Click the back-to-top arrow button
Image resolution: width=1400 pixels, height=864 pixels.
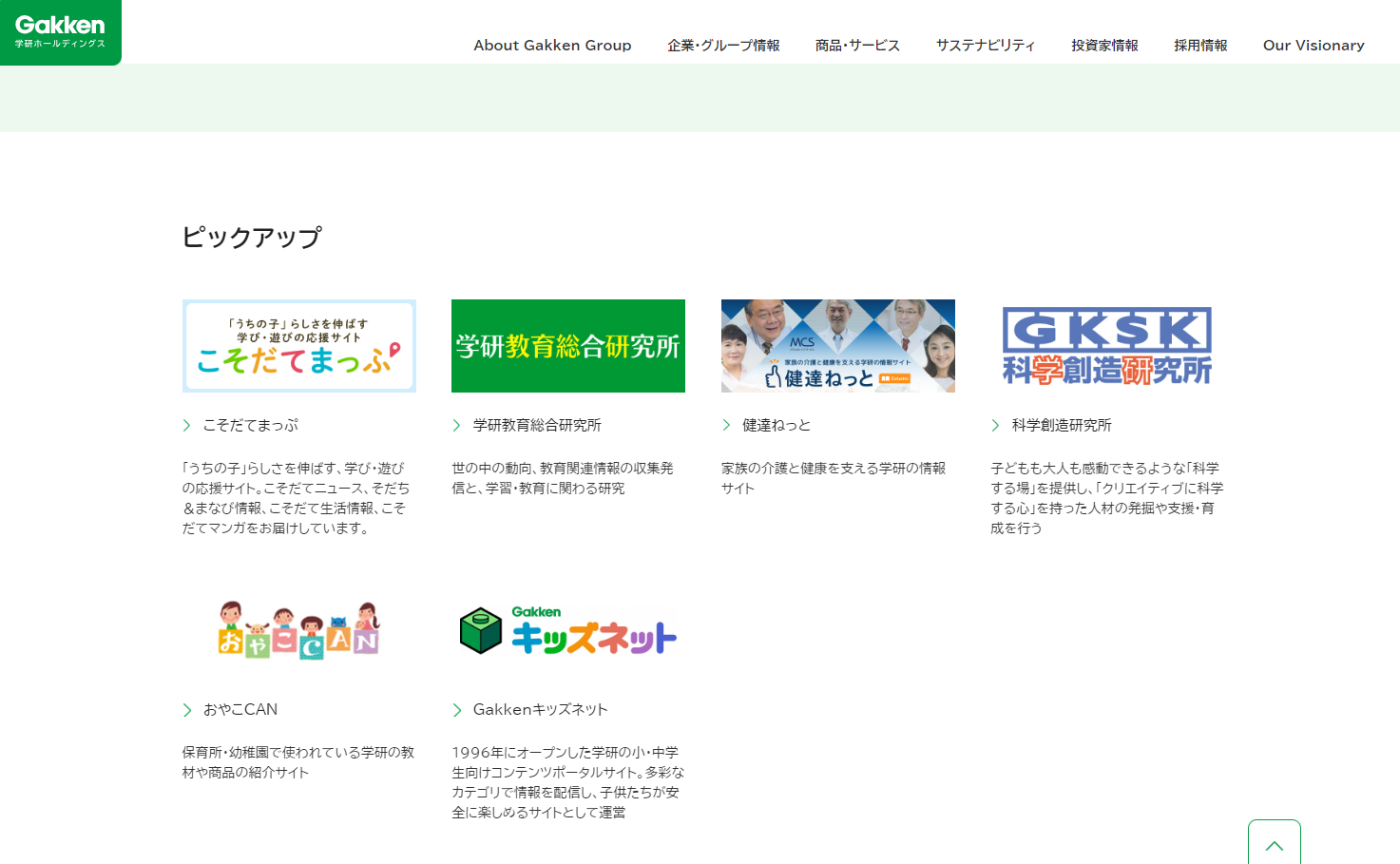tap(1275, 842)
